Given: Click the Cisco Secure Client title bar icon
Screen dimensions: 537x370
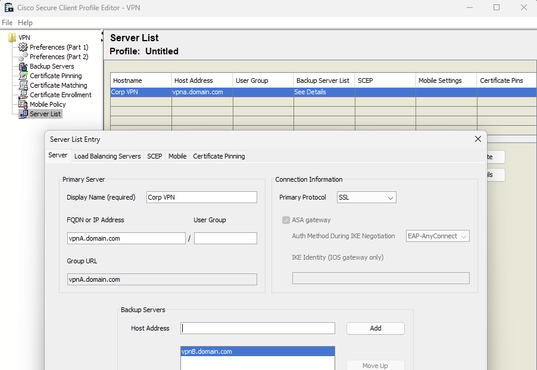Looking at the screenshot, I should tap(9, 8).
